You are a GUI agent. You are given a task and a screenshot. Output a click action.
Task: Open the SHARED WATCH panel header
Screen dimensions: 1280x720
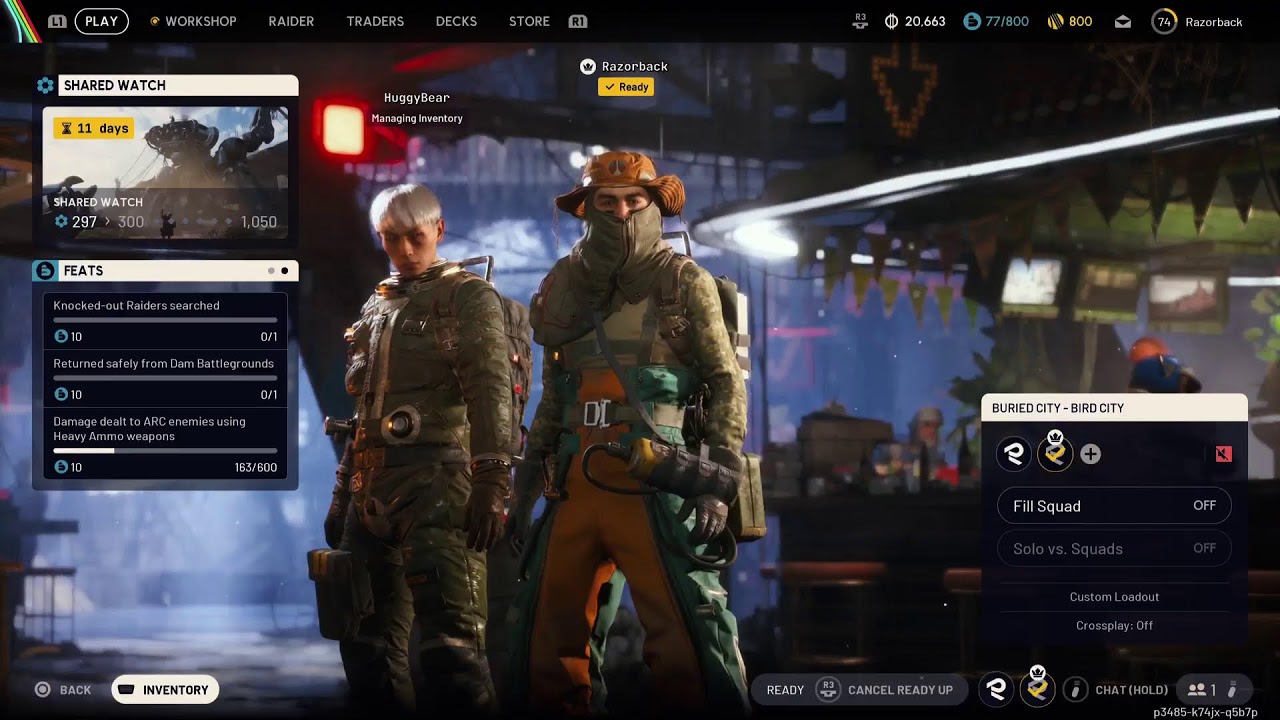pos(178,86)
